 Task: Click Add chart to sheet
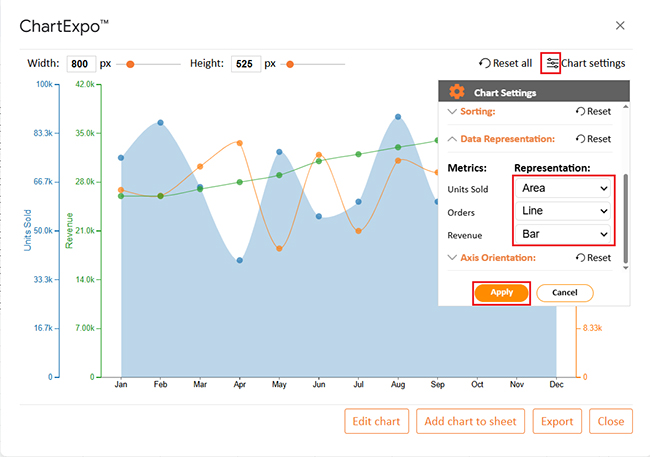tap(469, 421)
